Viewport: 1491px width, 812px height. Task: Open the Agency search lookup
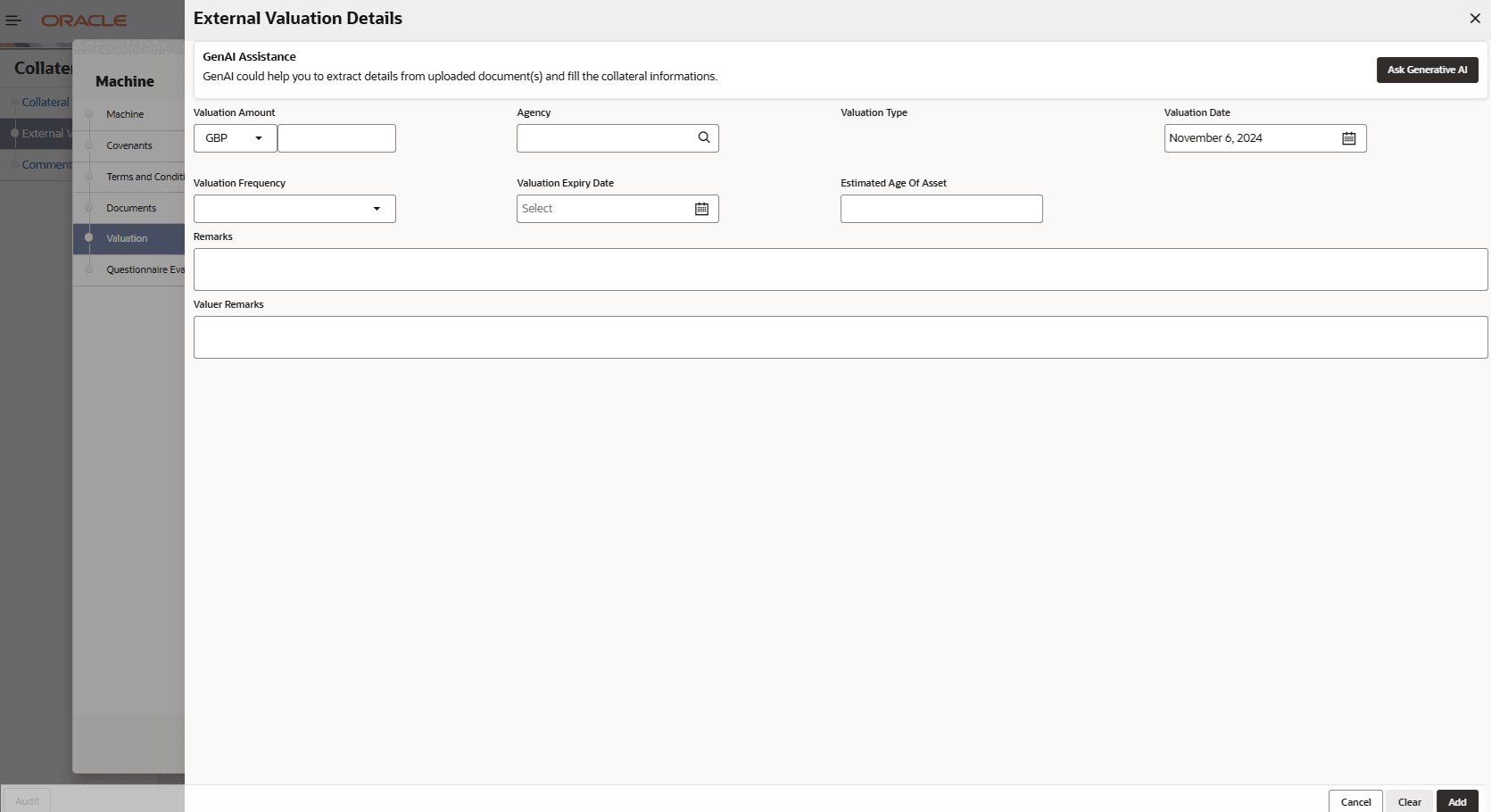703,137
